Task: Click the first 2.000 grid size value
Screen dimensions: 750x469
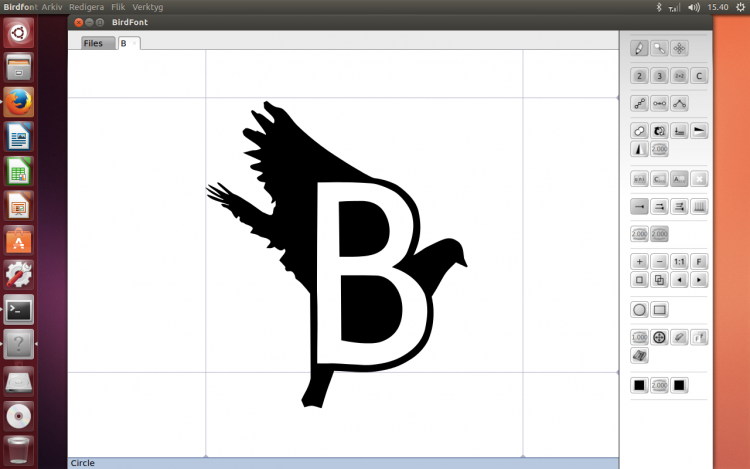Action: (639, 234)
